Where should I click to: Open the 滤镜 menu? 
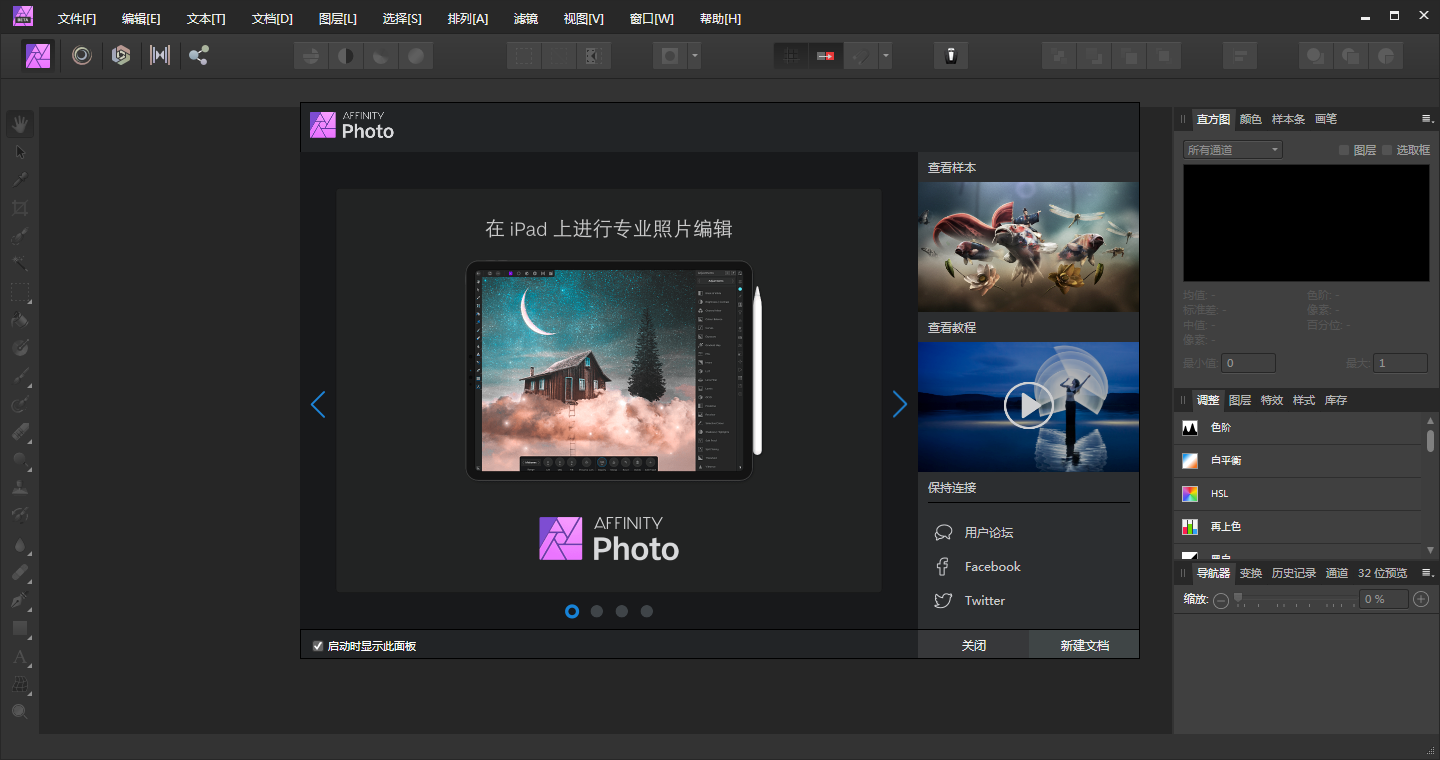[525, 19]
